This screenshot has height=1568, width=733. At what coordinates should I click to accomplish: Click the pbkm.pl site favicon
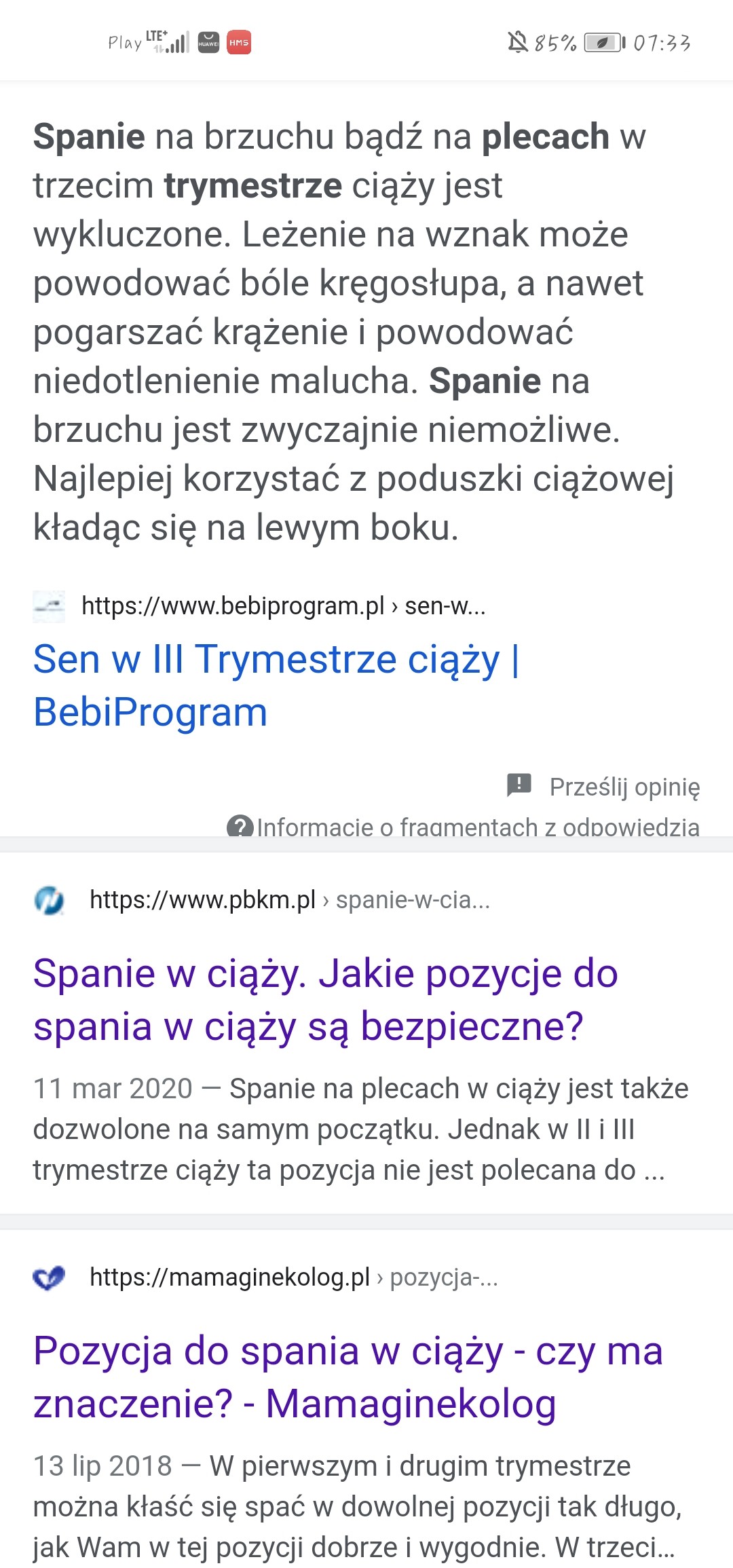49,901
